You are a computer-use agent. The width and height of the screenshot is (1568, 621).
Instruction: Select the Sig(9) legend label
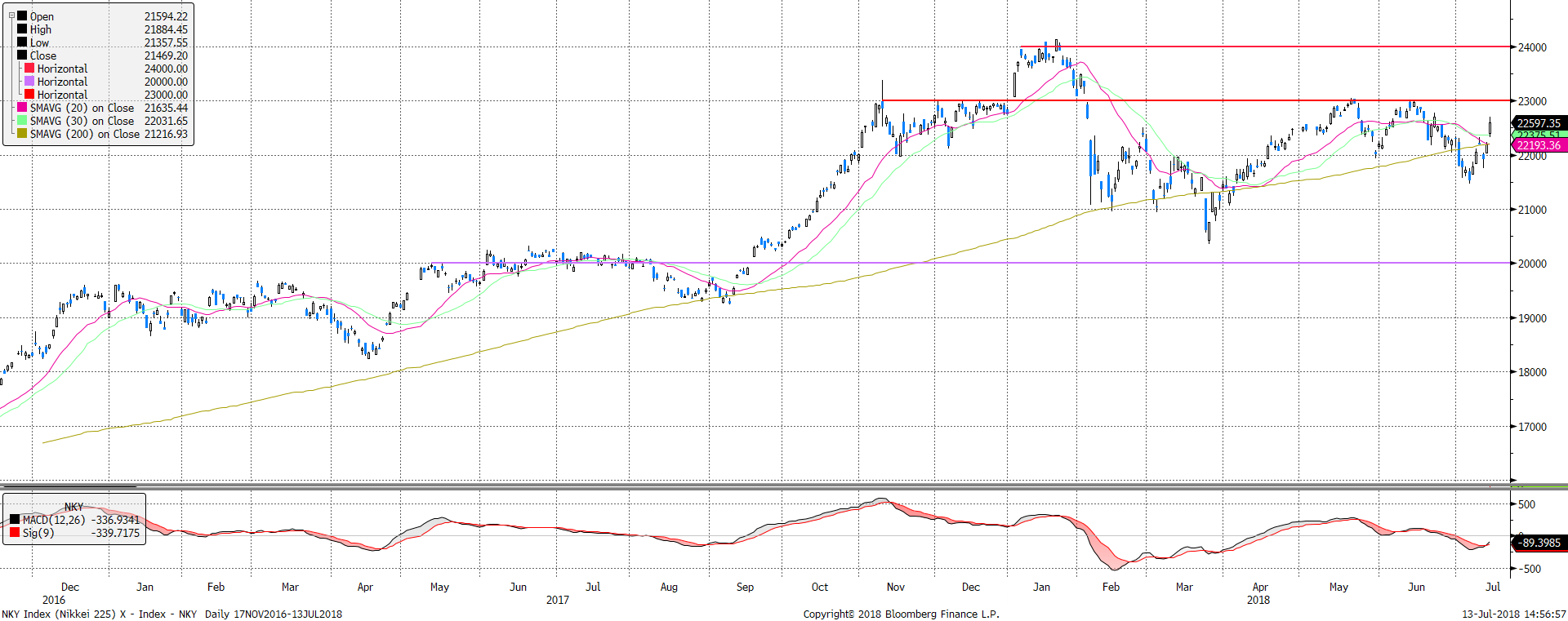38,533
